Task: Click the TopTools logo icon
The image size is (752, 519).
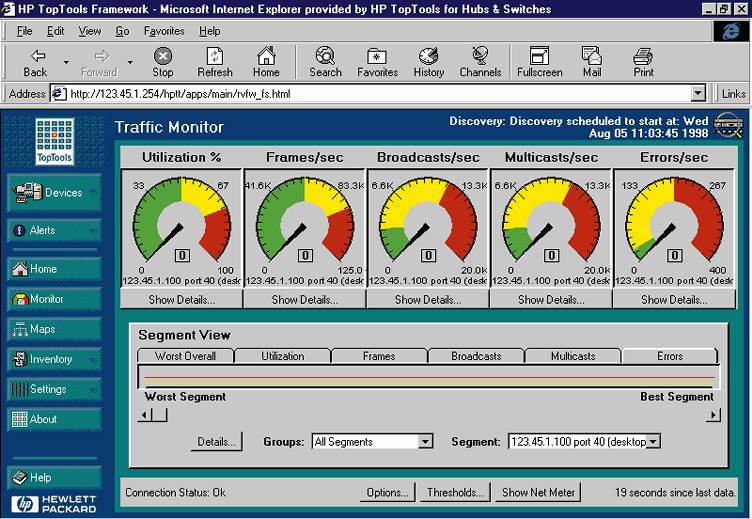Action: click(x=55, y=142)
